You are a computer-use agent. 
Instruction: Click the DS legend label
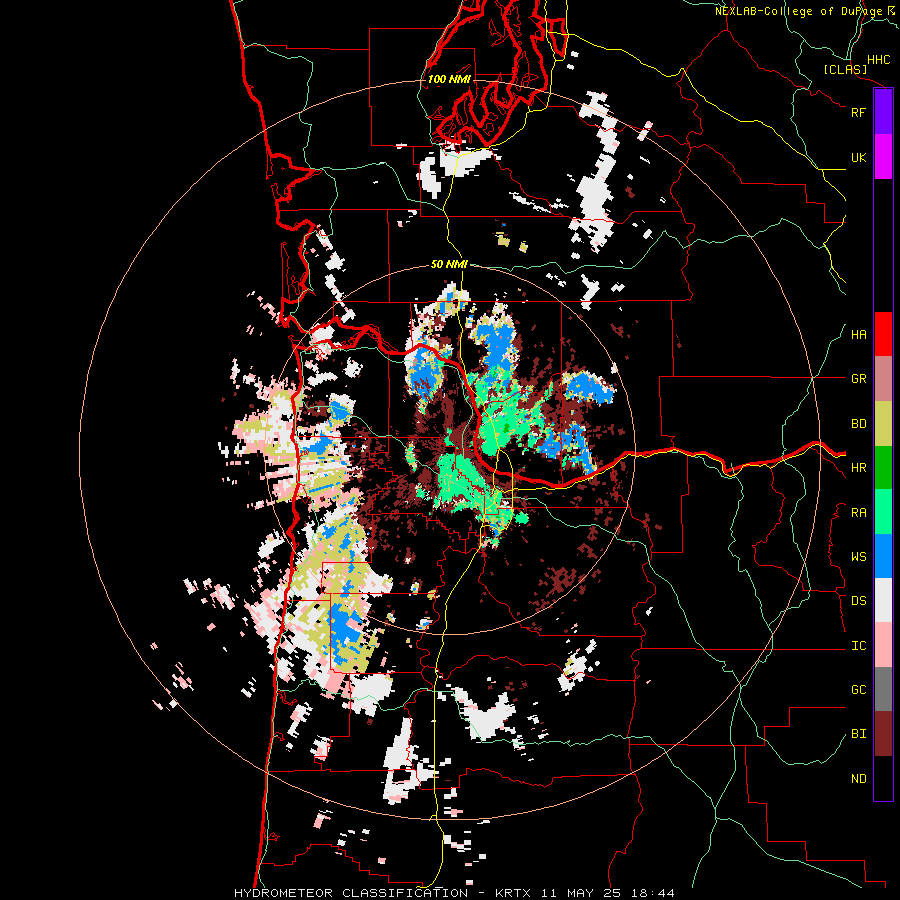(858, 601)
